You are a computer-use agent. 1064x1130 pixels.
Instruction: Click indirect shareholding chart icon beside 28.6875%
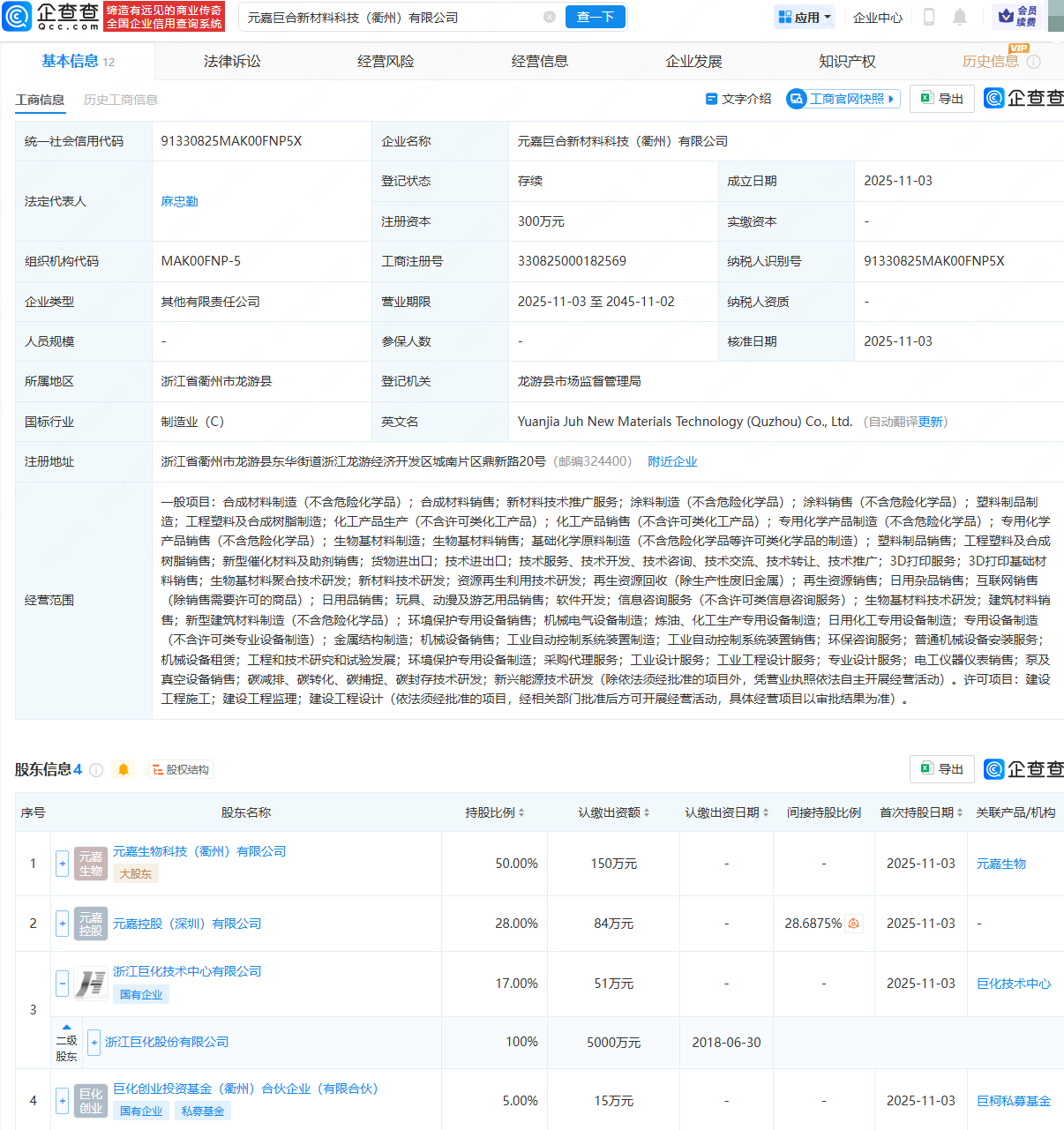(x=853, y=924)
